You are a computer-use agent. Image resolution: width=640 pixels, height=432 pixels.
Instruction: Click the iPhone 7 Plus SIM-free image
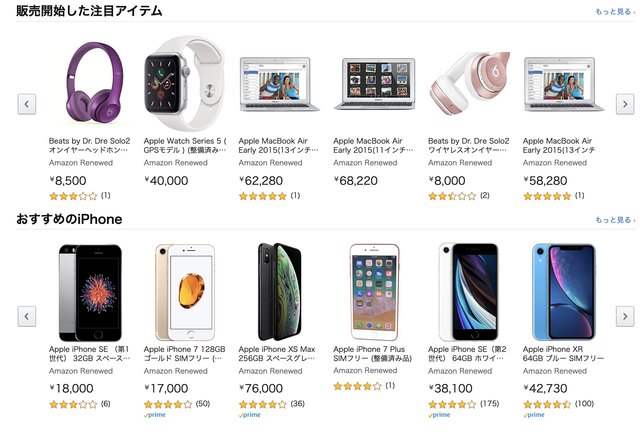click(x=374, y=291)
